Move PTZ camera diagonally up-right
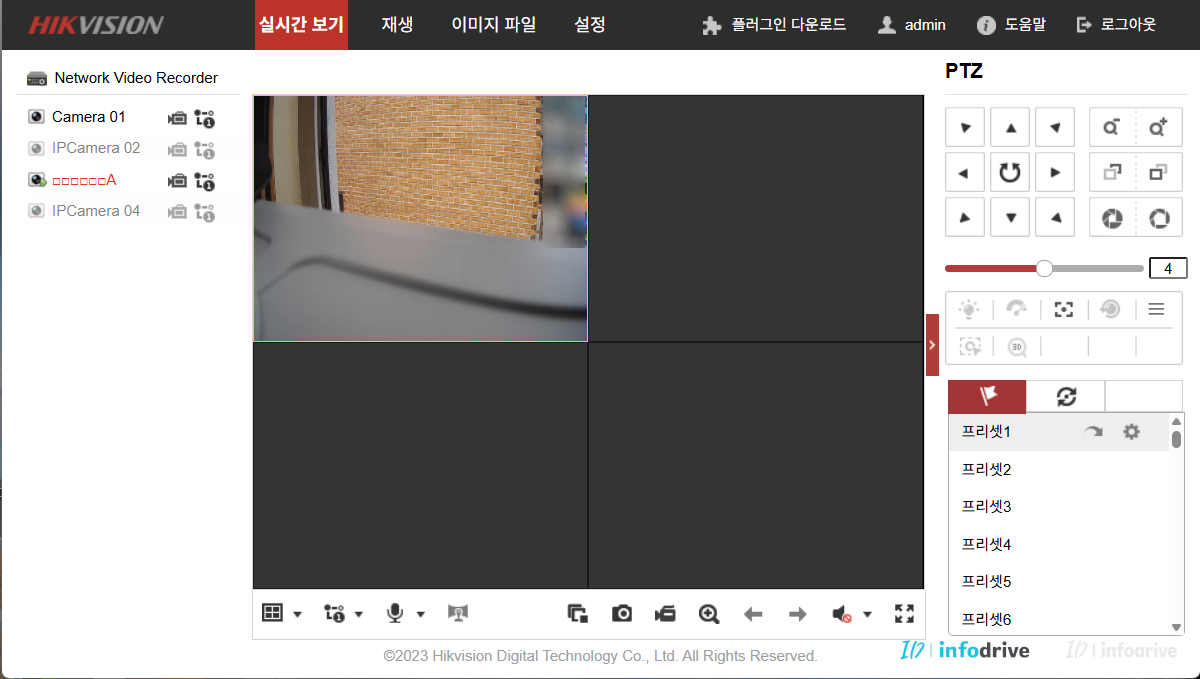 (x=1055, y=128)
